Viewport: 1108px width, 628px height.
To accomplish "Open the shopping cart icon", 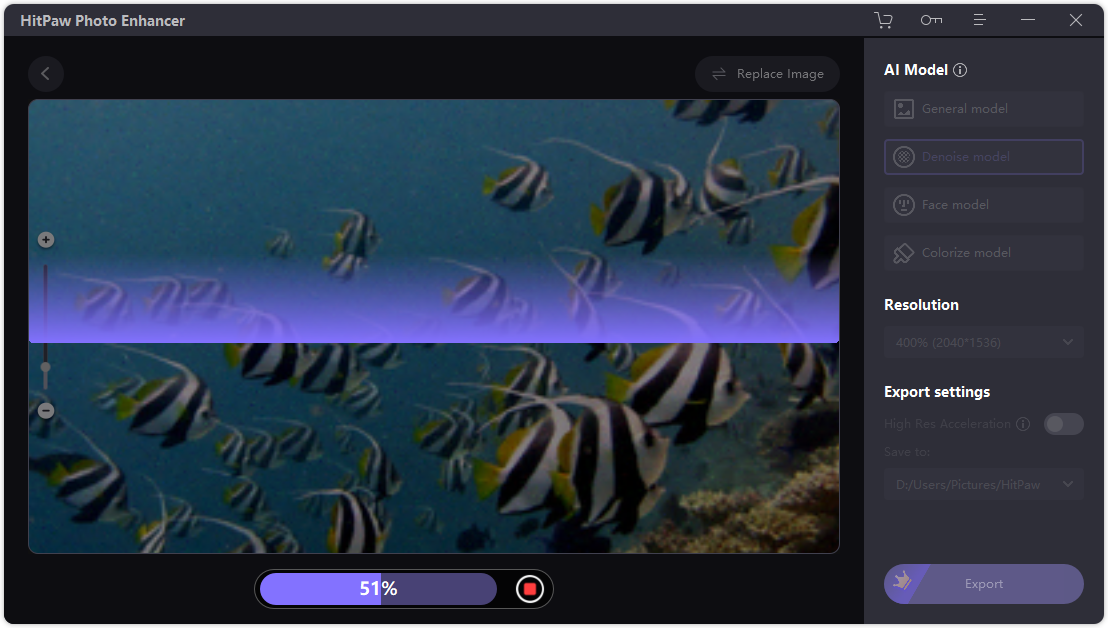I will click(x=883, y=20).
